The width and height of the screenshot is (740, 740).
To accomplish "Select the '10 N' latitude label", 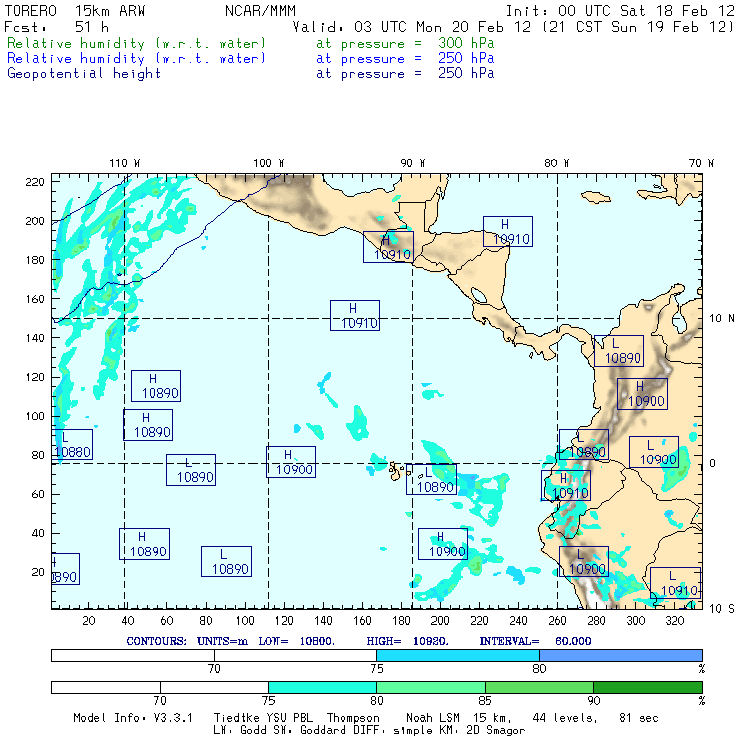I will click(x=722, y=319).
